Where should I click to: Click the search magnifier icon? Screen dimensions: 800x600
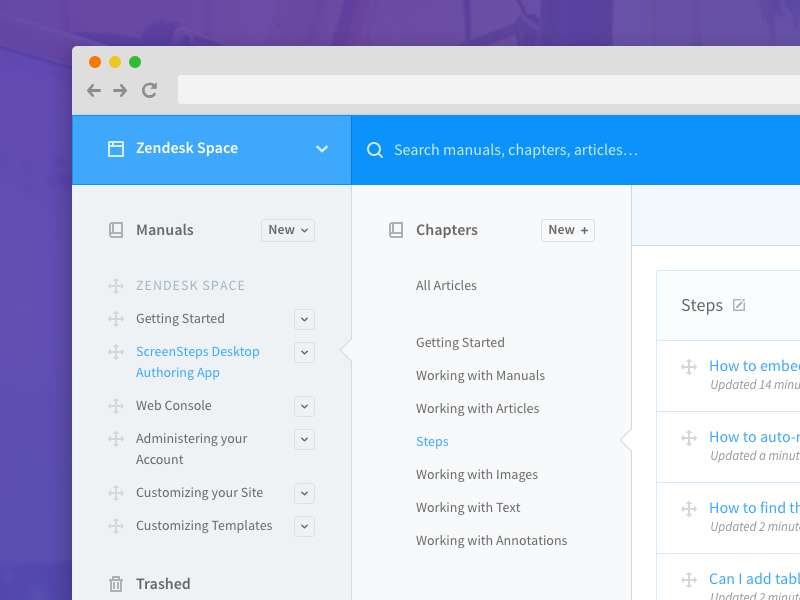374,150
